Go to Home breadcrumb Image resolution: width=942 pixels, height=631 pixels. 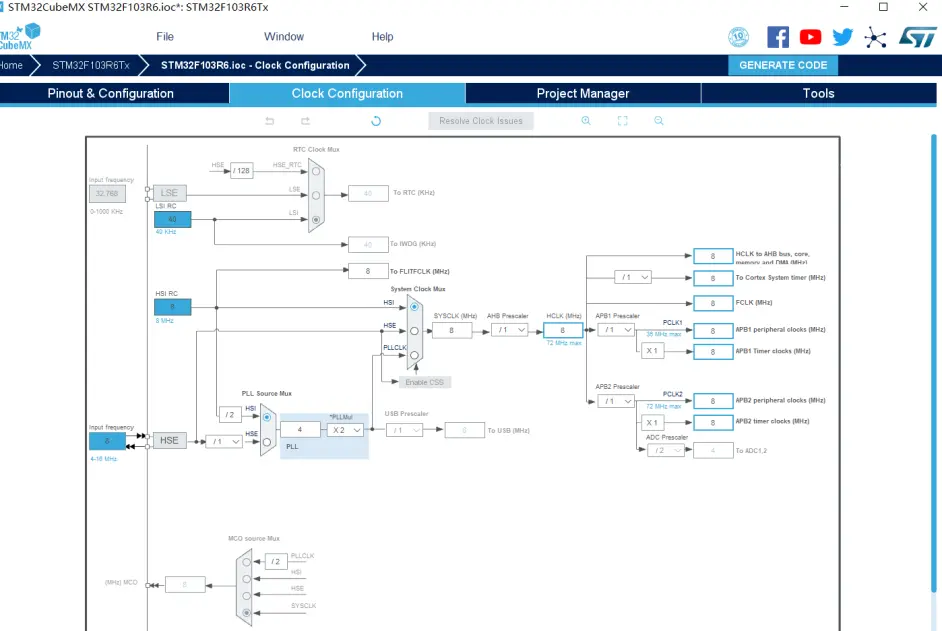(11, 65)
